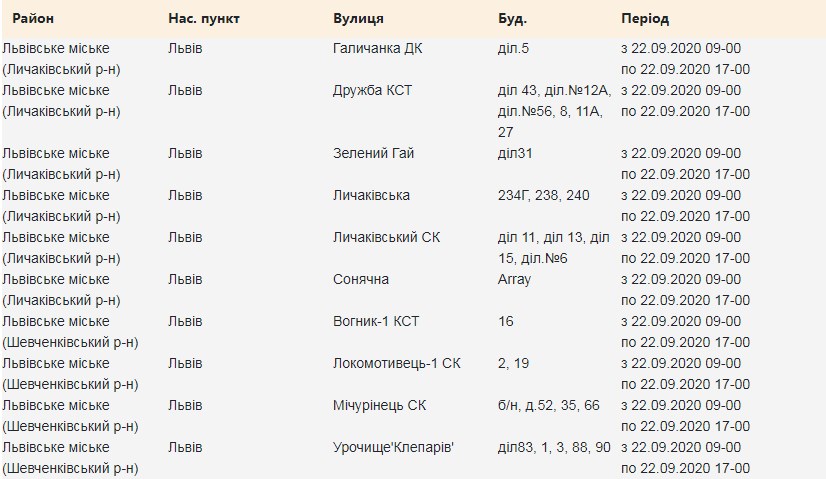Select the Личаківська street cell

tap(371, 195)
